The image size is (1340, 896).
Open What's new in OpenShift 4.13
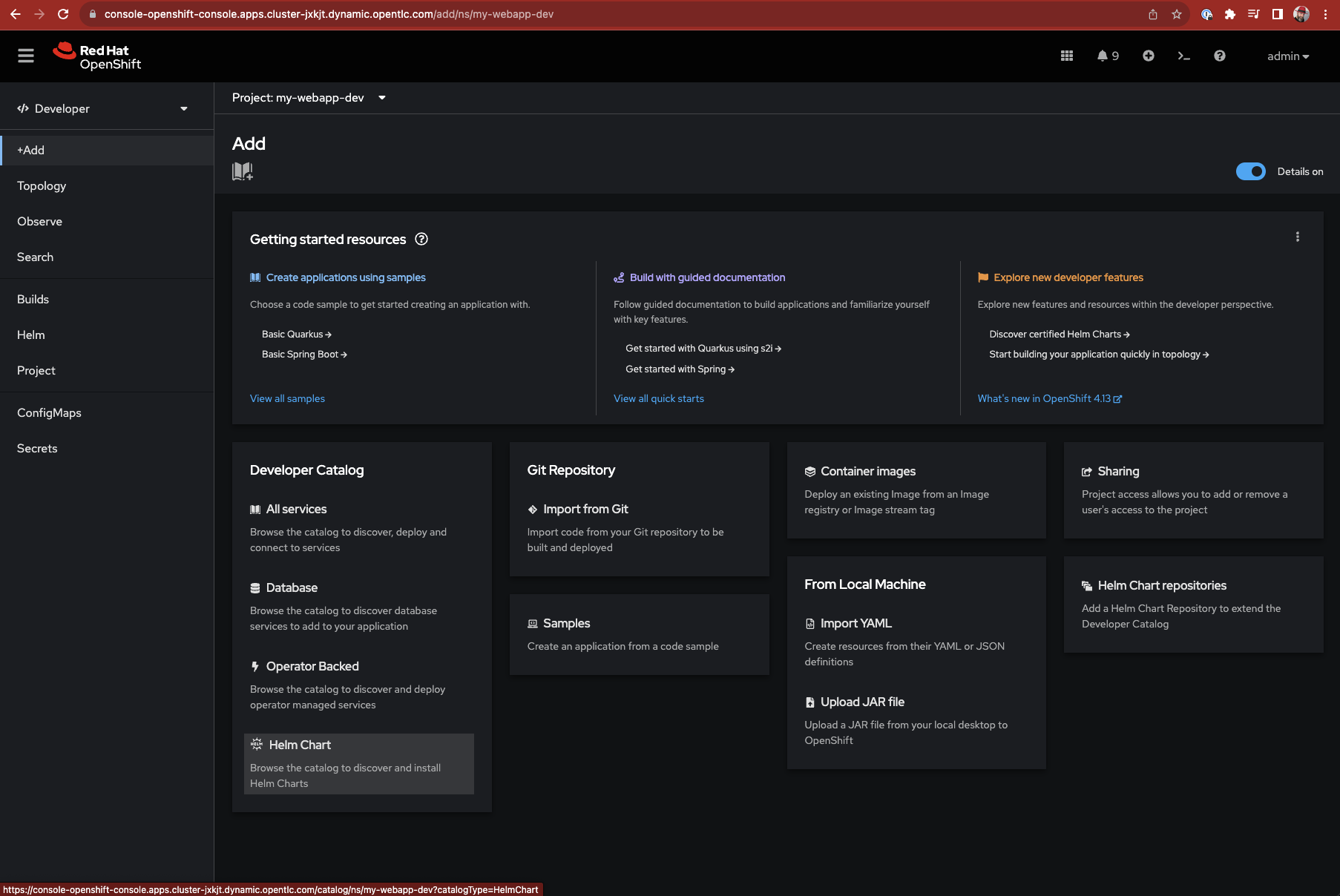[x=1045, y=398]
